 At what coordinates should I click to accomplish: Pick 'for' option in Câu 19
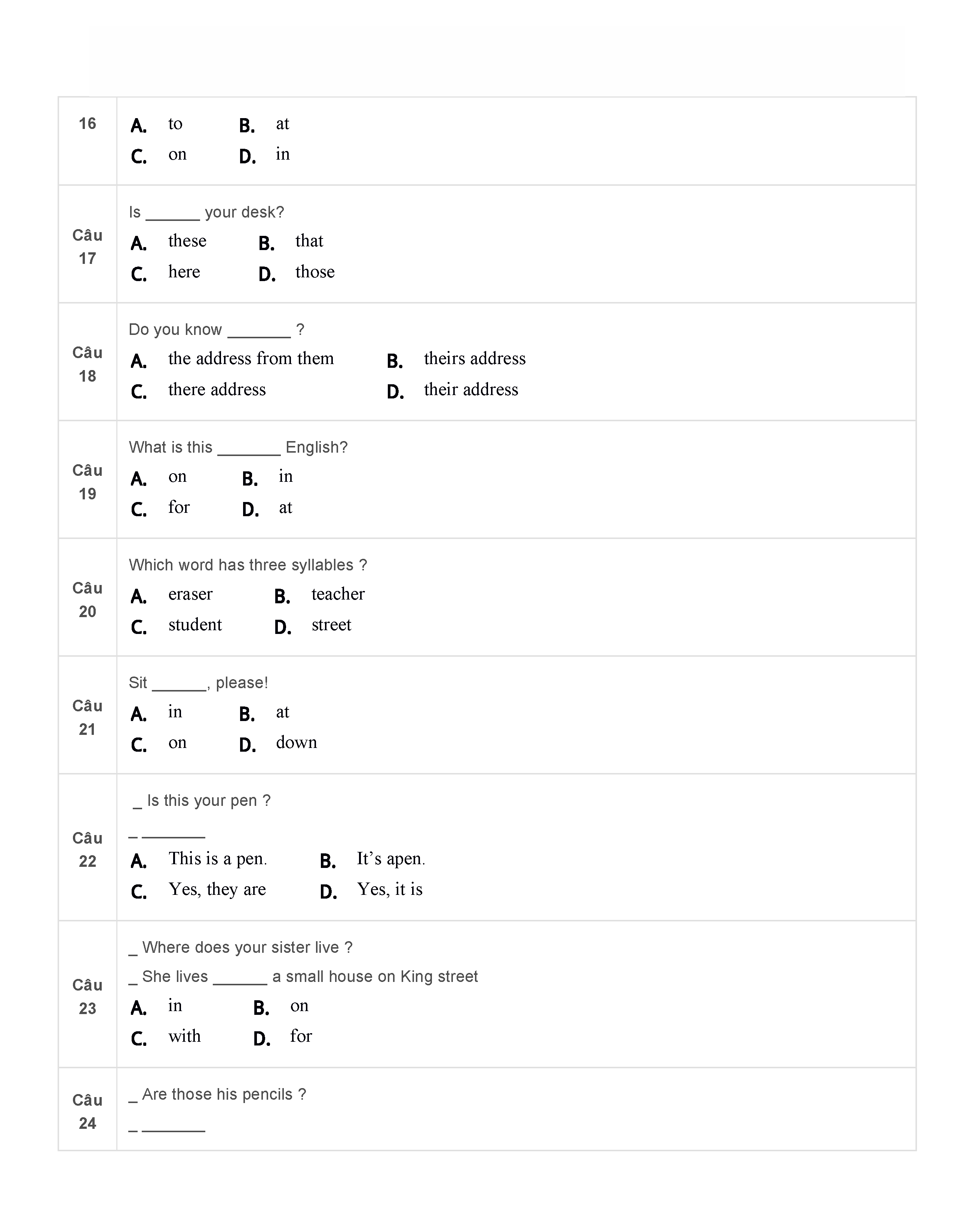pyautogui.click(x=179, y=508)
